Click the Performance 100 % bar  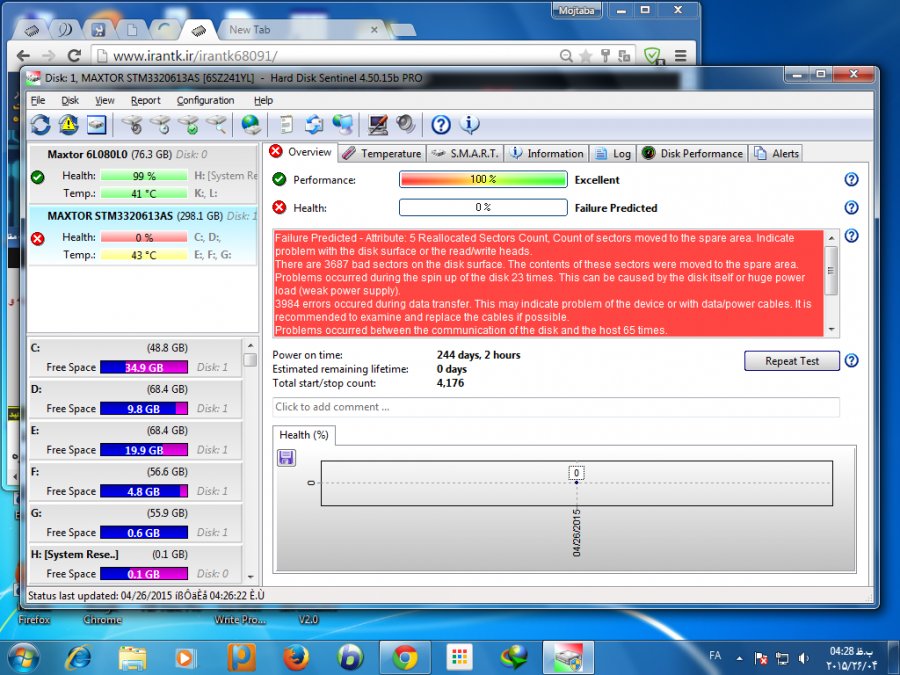483,180
